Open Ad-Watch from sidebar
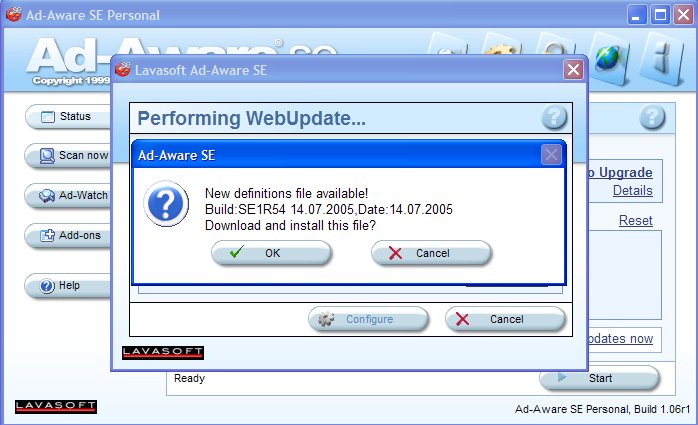Image resolution: width=698 pixels, height=425 pixels. (68, 195)
